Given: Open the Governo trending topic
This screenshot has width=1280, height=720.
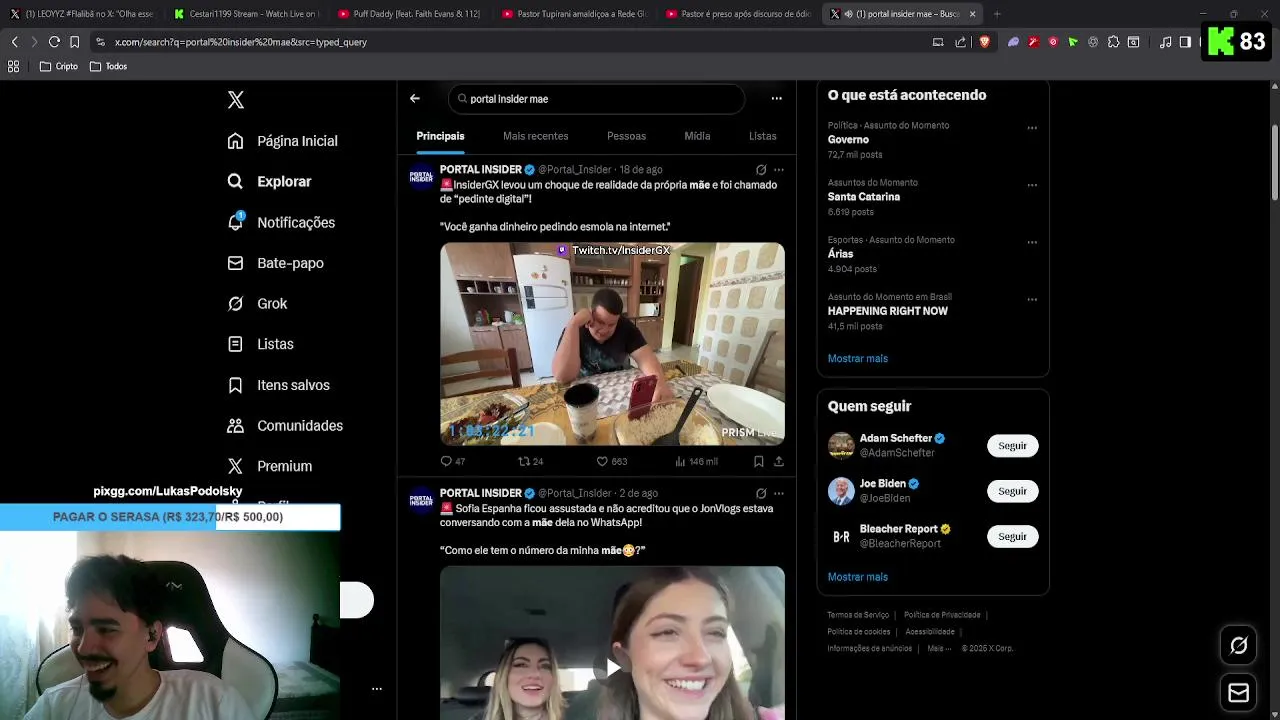Looking at the screenshot, I should [848, 140].
